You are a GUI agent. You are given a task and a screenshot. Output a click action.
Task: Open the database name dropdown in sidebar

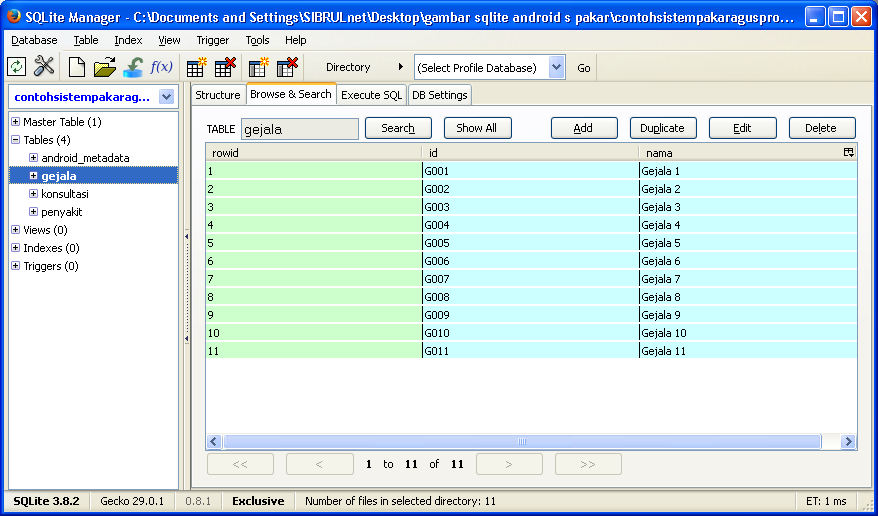pos(166,97)
